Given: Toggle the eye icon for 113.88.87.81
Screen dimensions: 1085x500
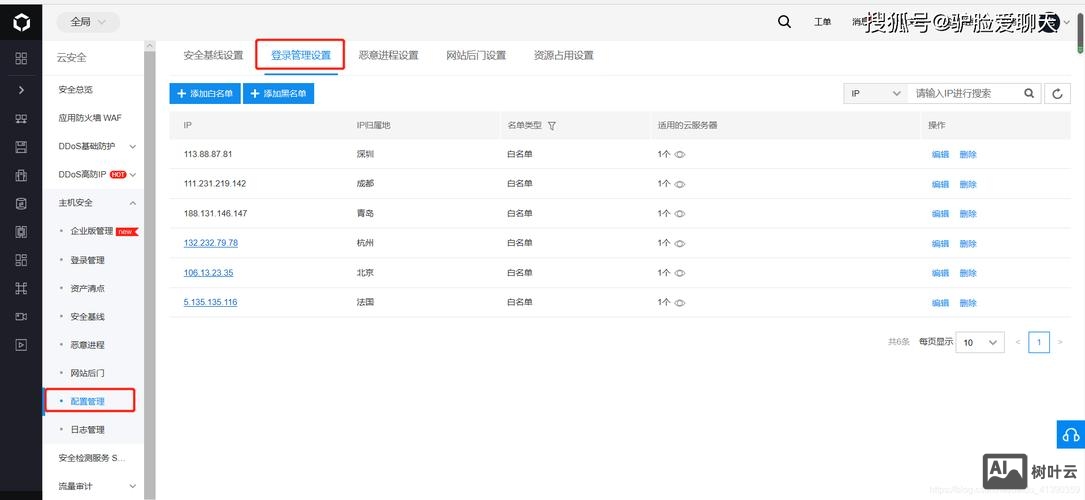Looking at the screenshot, I should 680,155.
